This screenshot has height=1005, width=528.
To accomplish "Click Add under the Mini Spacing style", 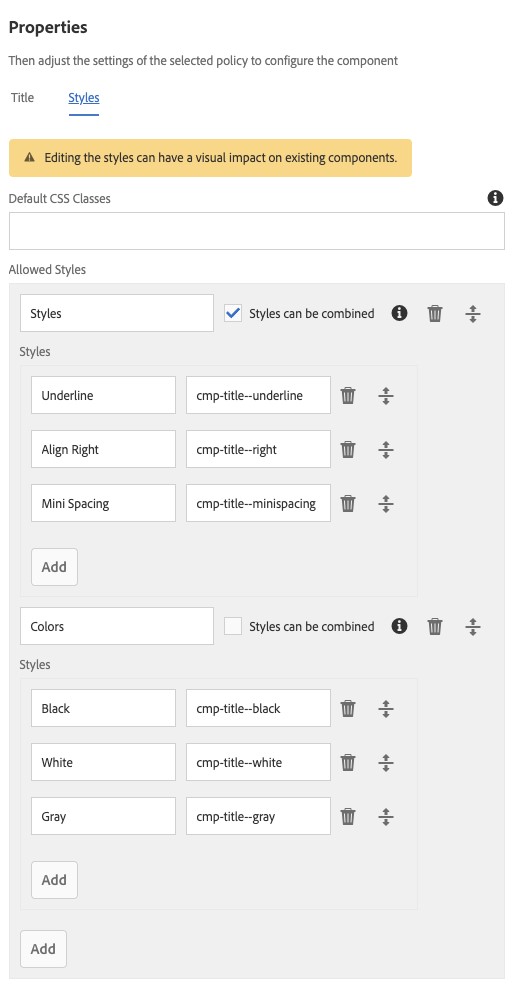I will coord(54,567).
